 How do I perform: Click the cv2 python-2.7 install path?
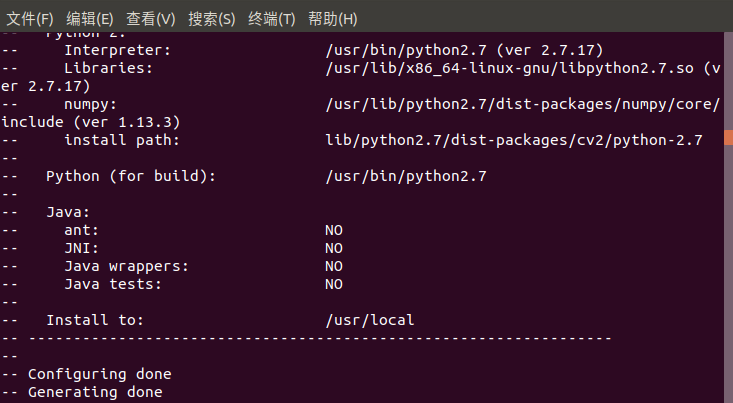(x=514, y=140)
